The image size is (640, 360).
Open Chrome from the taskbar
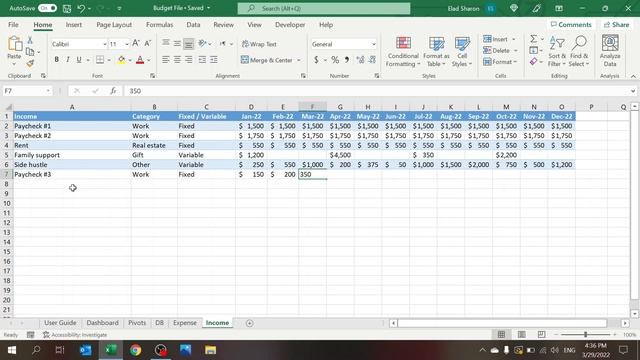(x=136, y=350)
